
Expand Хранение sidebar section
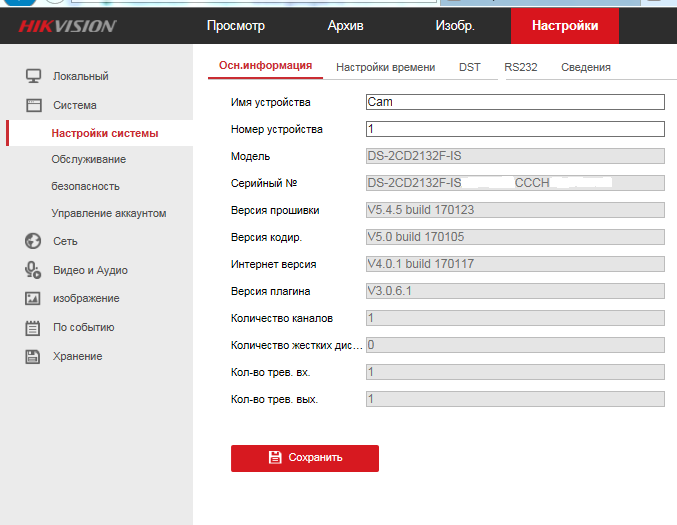click(x=78, y=356)
